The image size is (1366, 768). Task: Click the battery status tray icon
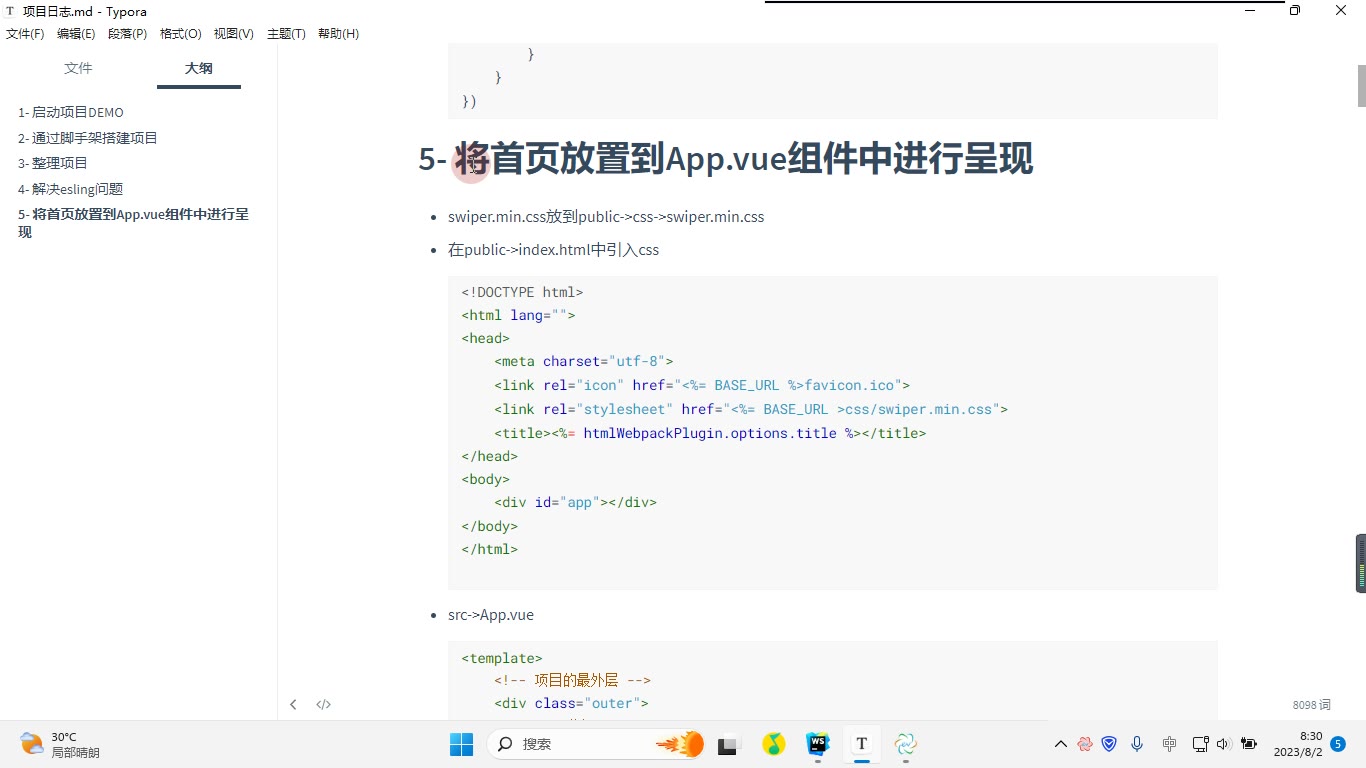pyautogui.click(x=1248, y=744)
